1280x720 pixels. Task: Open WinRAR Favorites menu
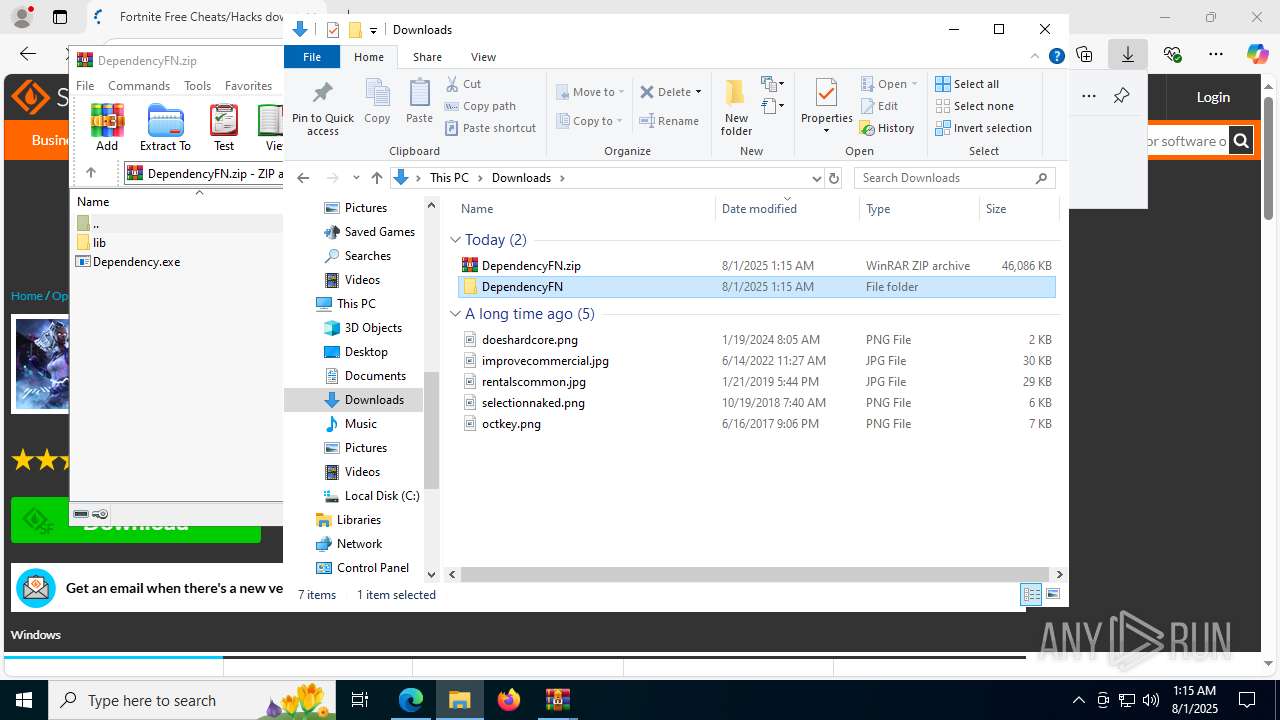pos(248,86)
